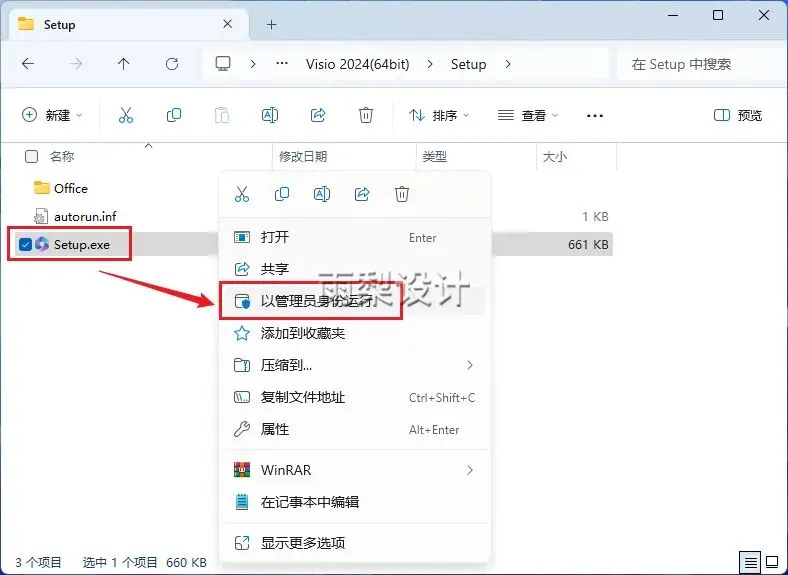
Task: Choose 在记事本中编辑 in context menu
Action: coord(355,502)
